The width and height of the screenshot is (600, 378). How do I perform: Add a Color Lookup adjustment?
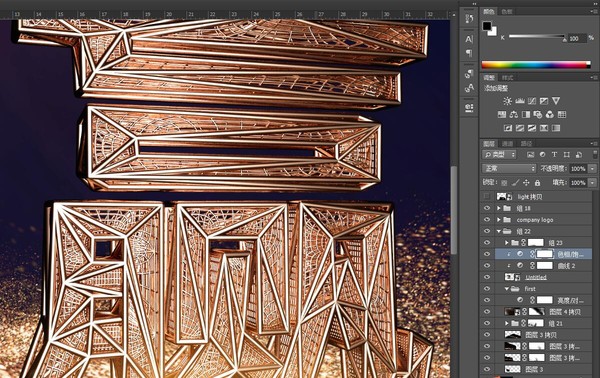562,114
